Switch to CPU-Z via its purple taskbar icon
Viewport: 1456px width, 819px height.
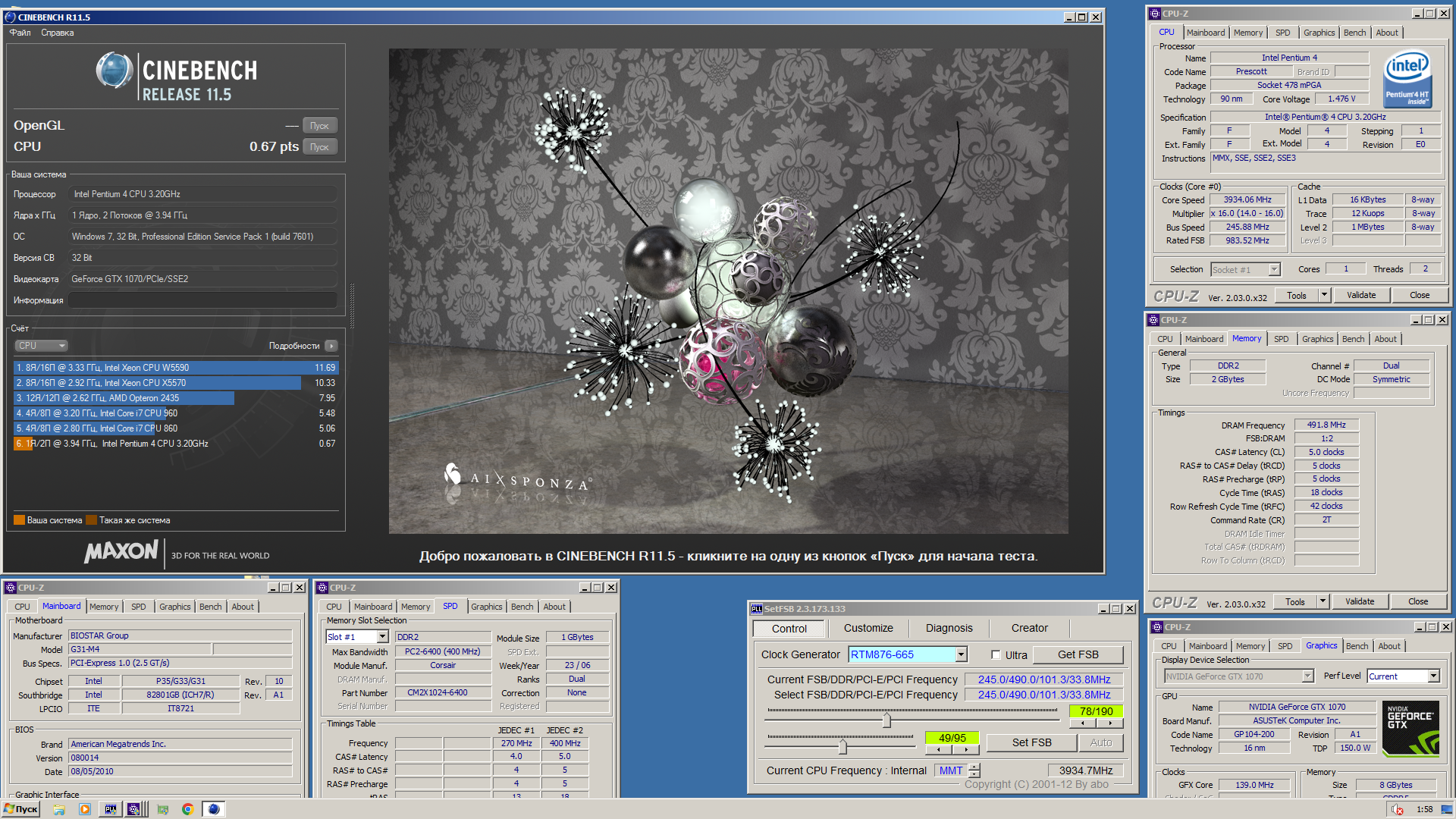pyautogui.click(x=133, y=809)
